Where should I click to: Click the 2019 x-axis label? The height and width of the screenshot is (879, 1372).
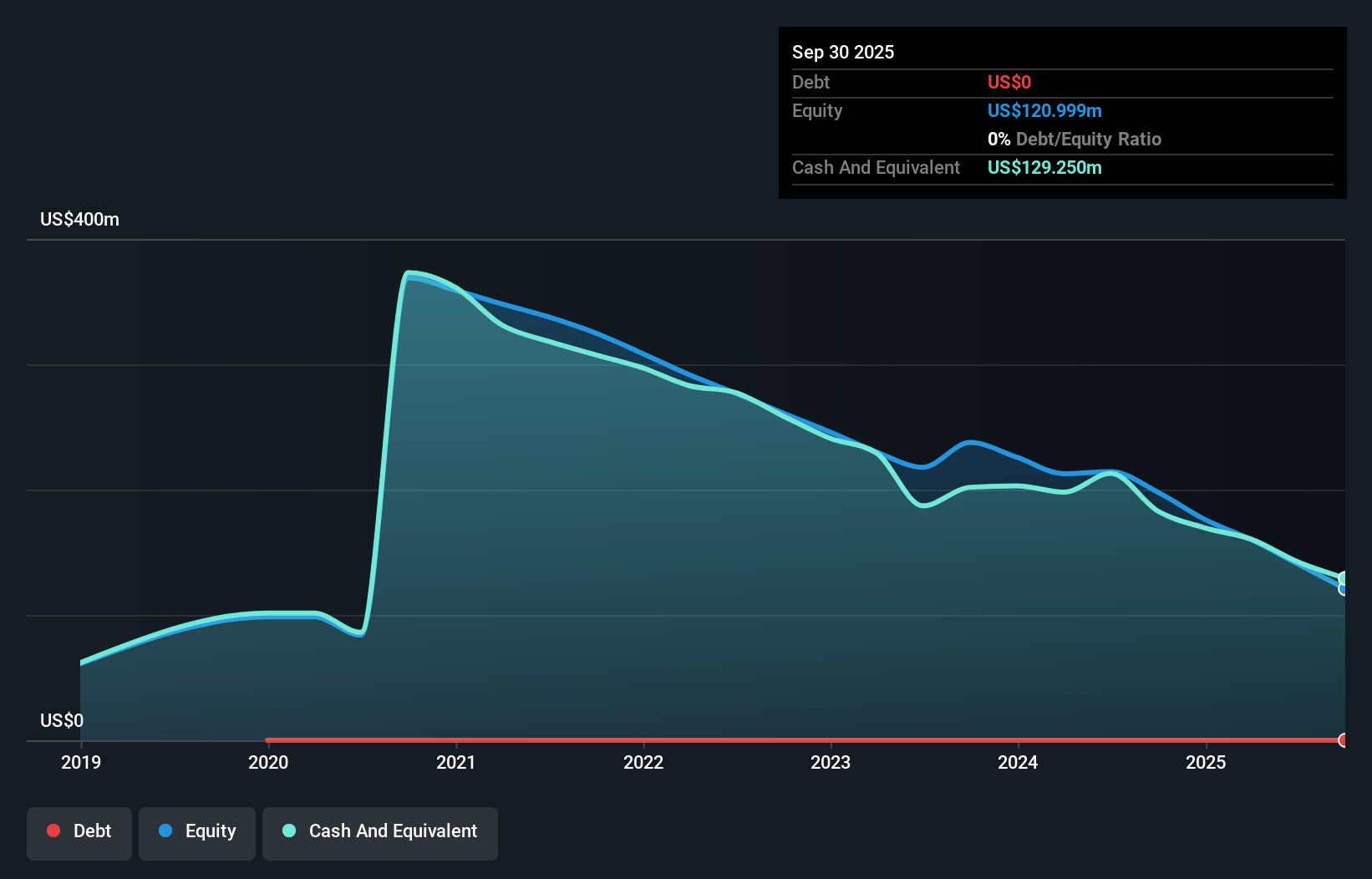[x=81, y=762]
